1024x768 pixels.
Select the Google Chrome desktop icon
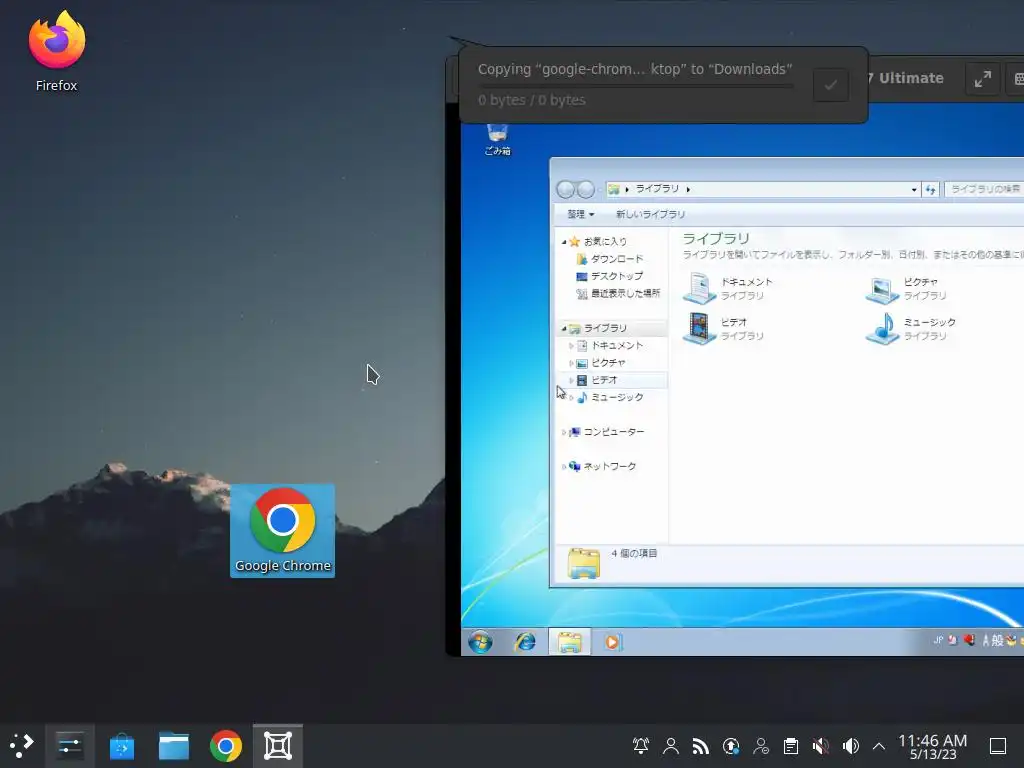[x=282, y=530]
